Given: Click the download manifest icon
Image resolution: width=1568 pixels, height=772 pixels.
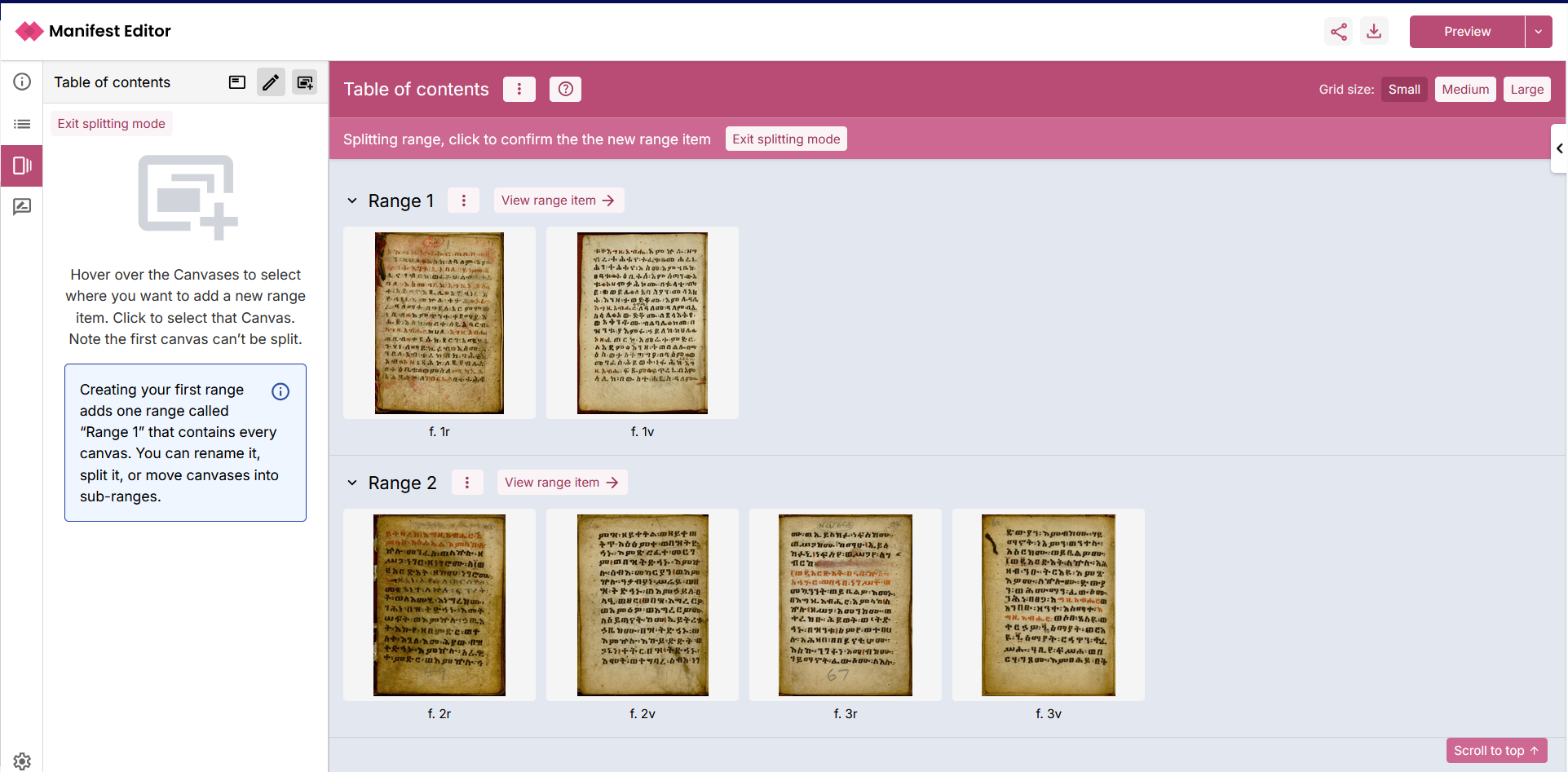Looking at the screenshot, I should [1374, 32].
